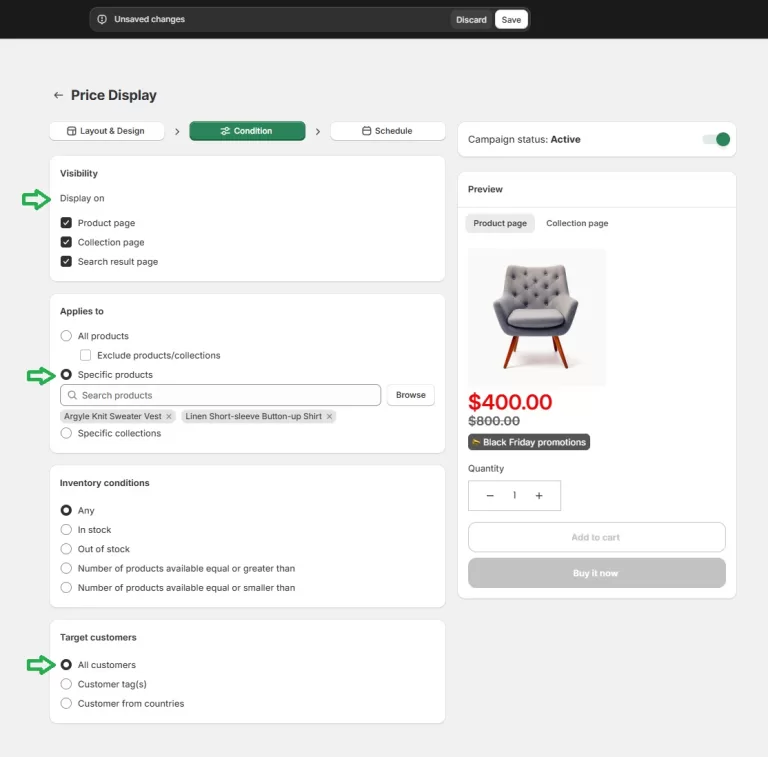Click the Target customers heading
Viewport: 768px width, 757px height.
tap(98, 638)
